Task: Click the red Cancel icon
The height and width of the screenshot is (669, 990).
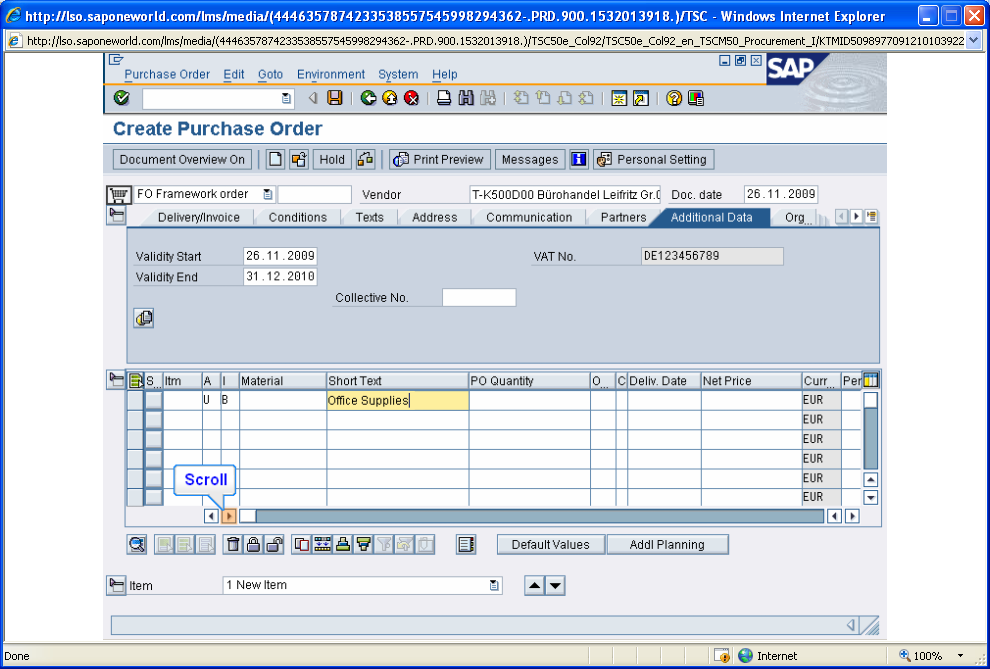Action: [412, 98]
